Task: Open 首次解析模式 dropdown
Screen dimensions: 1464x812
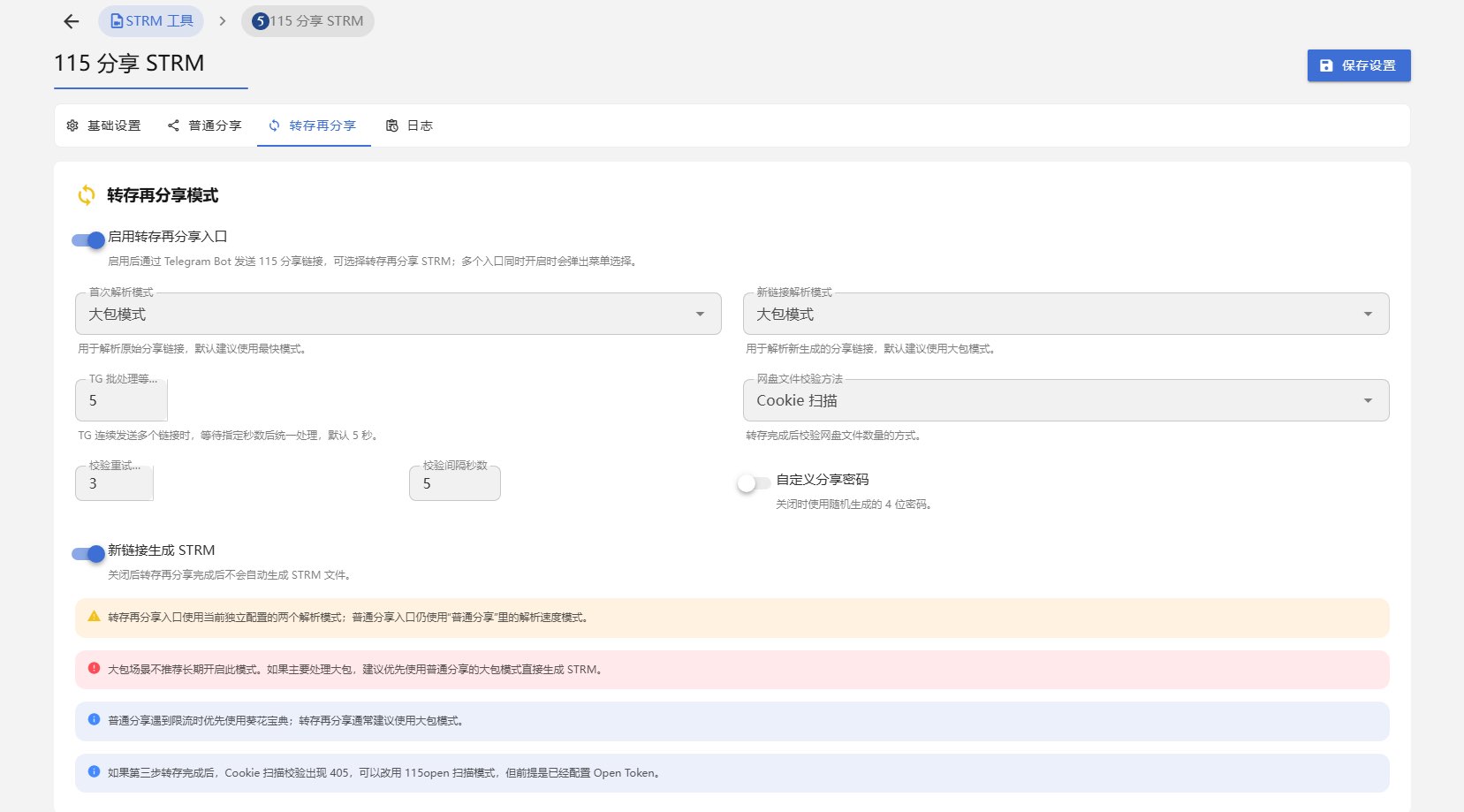Action: click(398, 314)
